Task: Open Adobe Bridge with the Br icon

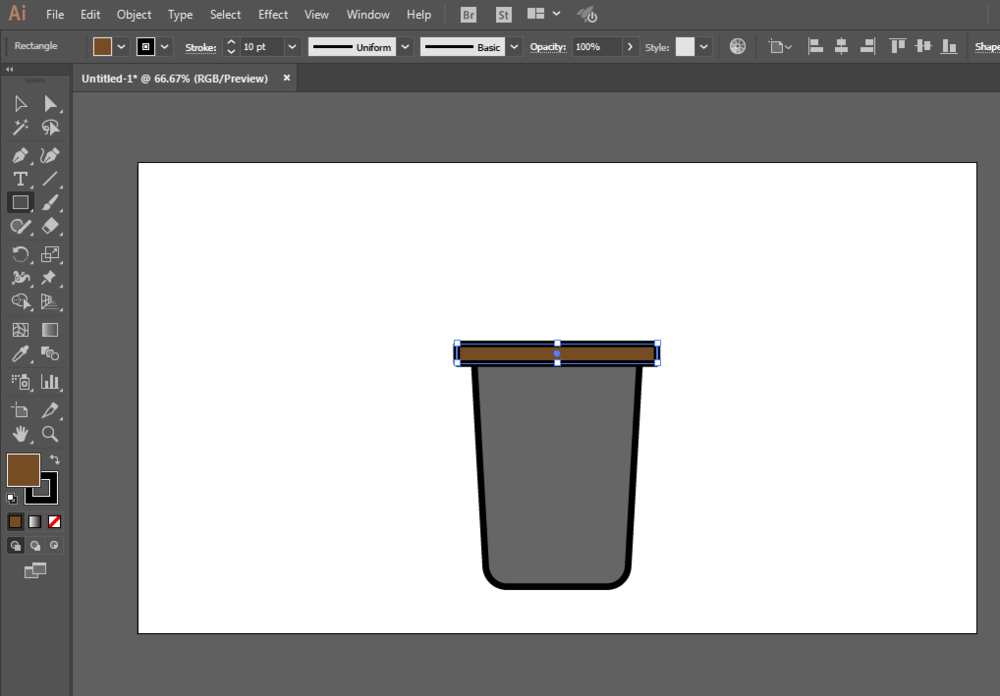Action: pyautogui.click(x=468, y=15)
